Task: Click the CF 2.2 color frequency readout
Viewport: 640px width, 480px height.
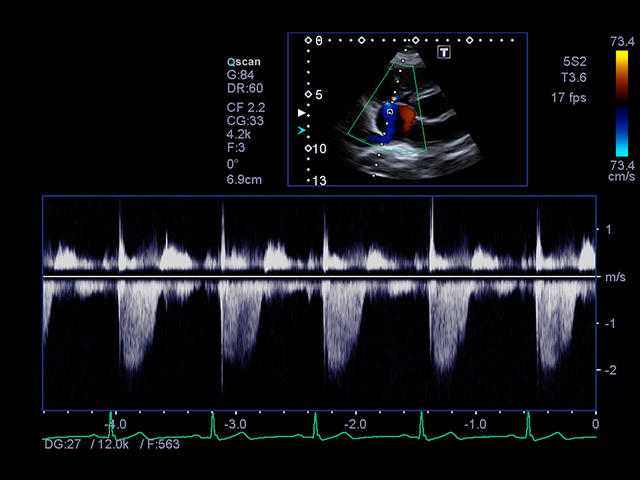Action: 246,106
